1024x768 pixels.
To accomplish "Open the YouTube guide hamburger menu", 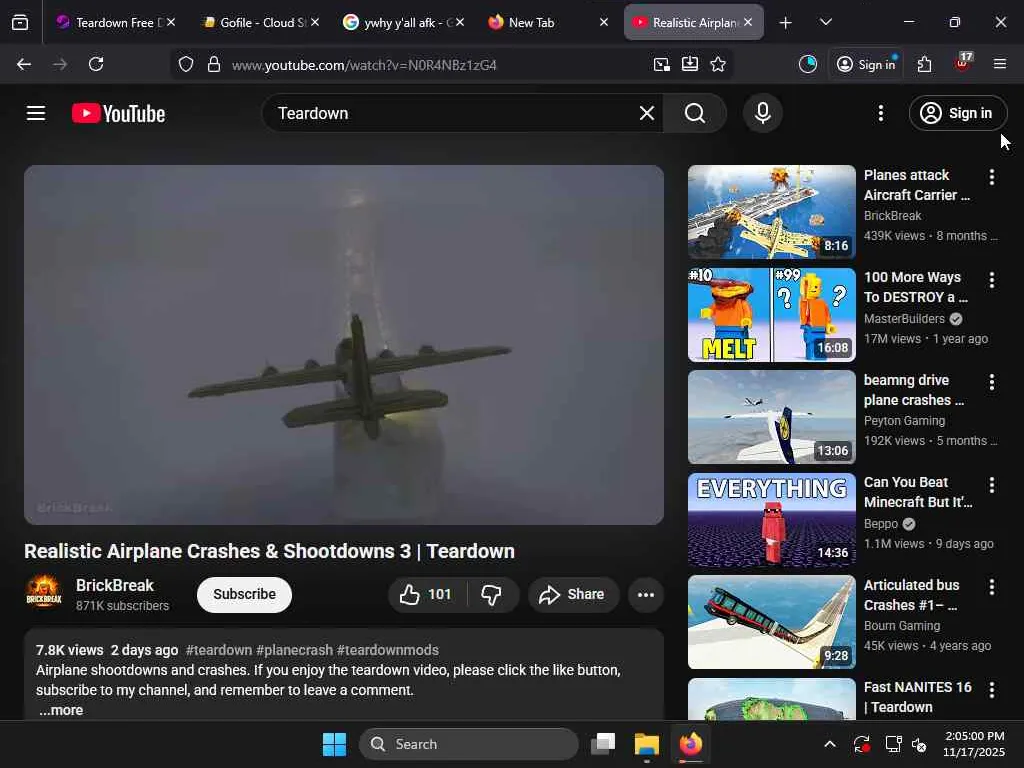I will coord(36,113).
